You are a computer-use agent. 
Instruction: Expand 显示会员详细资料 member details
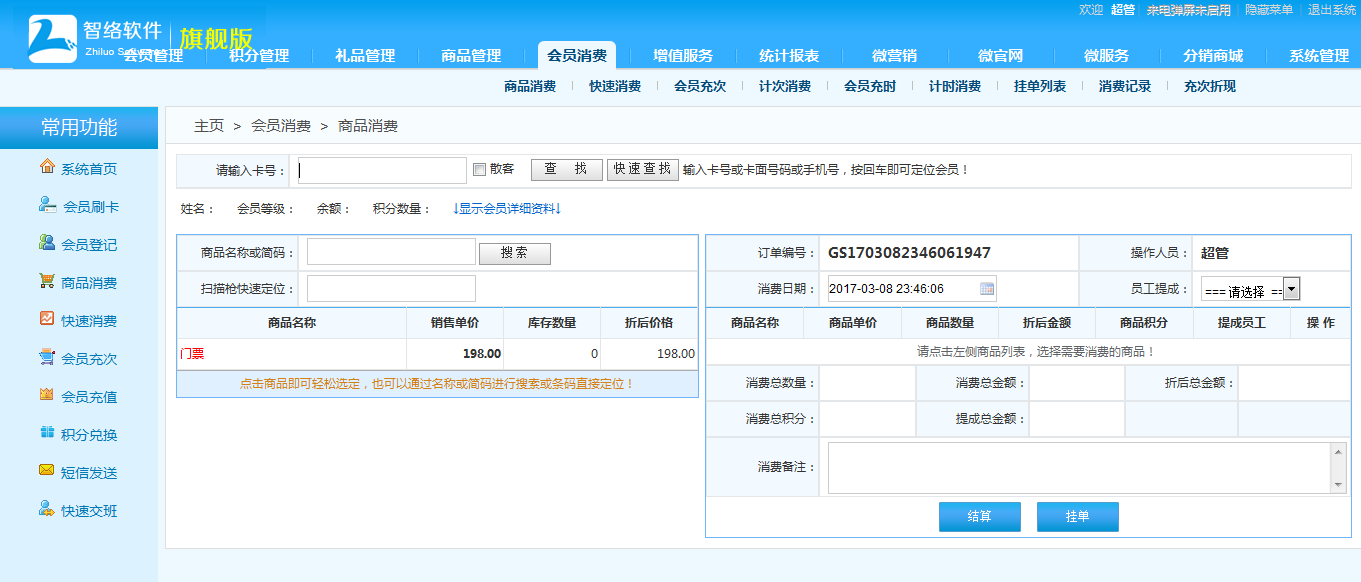pos(507,209)
